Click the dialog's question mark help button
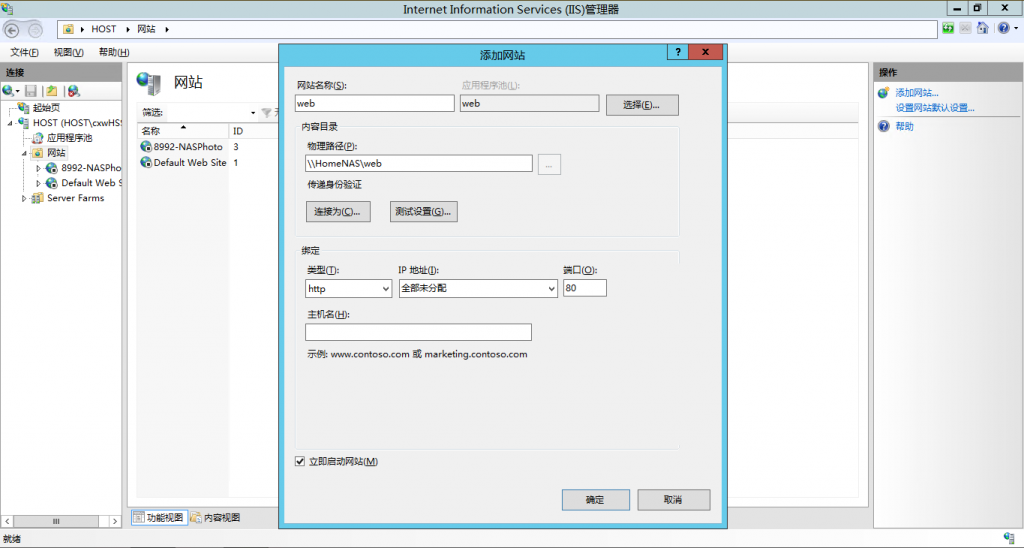Viewport: 1024px width, 548px height. coord(678,52)
